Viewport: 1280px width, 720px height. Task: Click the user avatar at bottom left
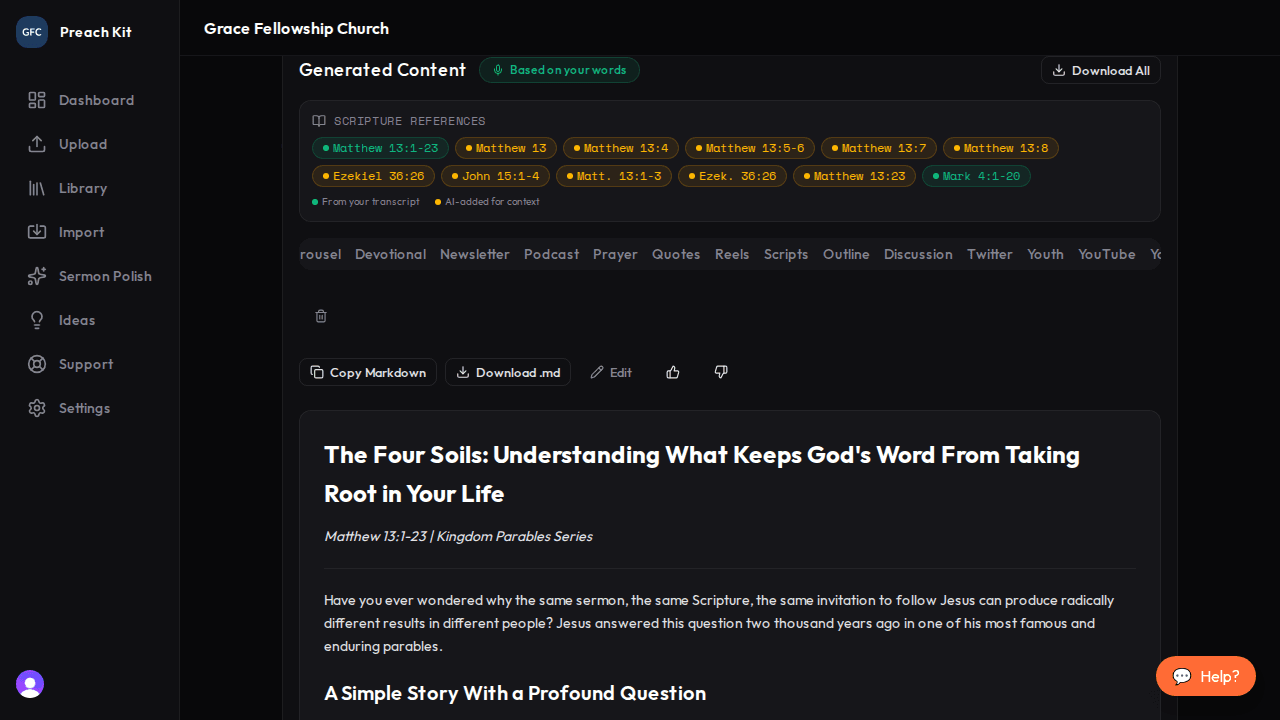coord(29,684)
